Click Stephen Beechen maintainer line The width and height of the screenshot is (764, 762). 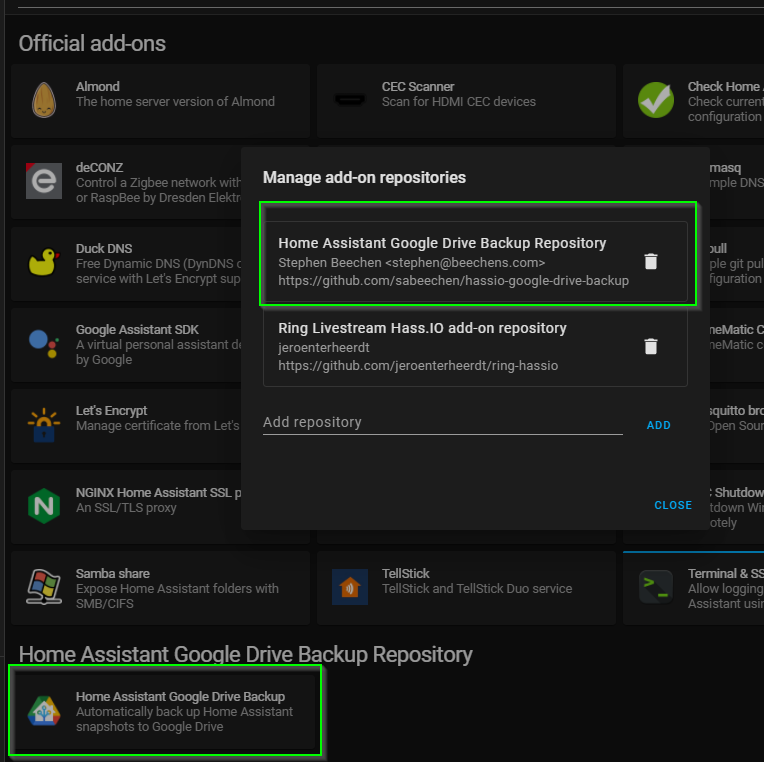point(411,263)
